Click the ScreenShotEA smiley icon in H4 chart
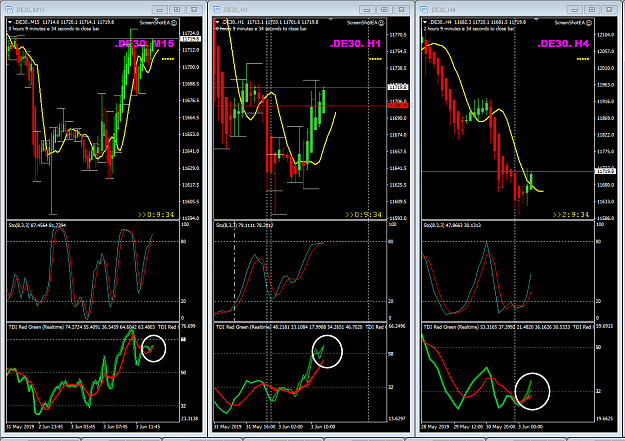This screenshot has width=625, height=441. (x=589, y=23)
